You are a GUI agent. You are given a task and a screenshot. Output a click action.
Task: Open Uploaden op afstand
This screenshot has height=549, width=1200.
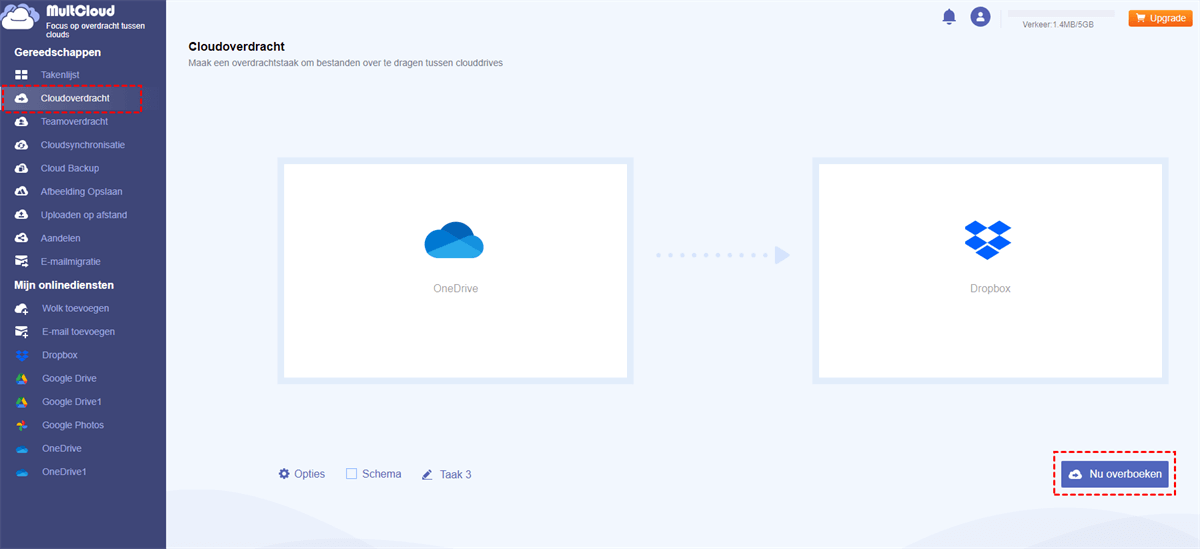pyautogui.click(x=83, y=215)
